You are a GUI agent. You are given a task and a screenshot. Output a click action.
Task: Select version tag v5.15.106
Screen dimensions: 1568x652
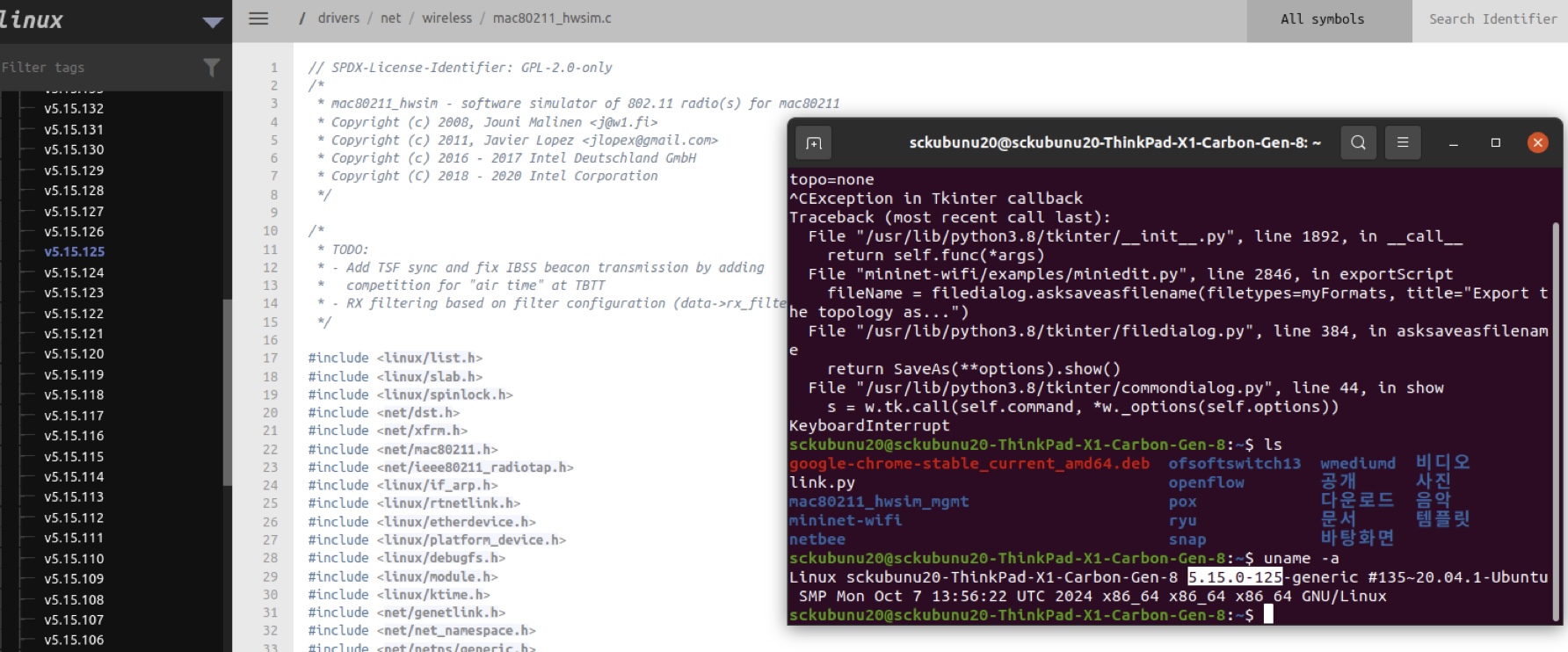click(x=74, y=640)
